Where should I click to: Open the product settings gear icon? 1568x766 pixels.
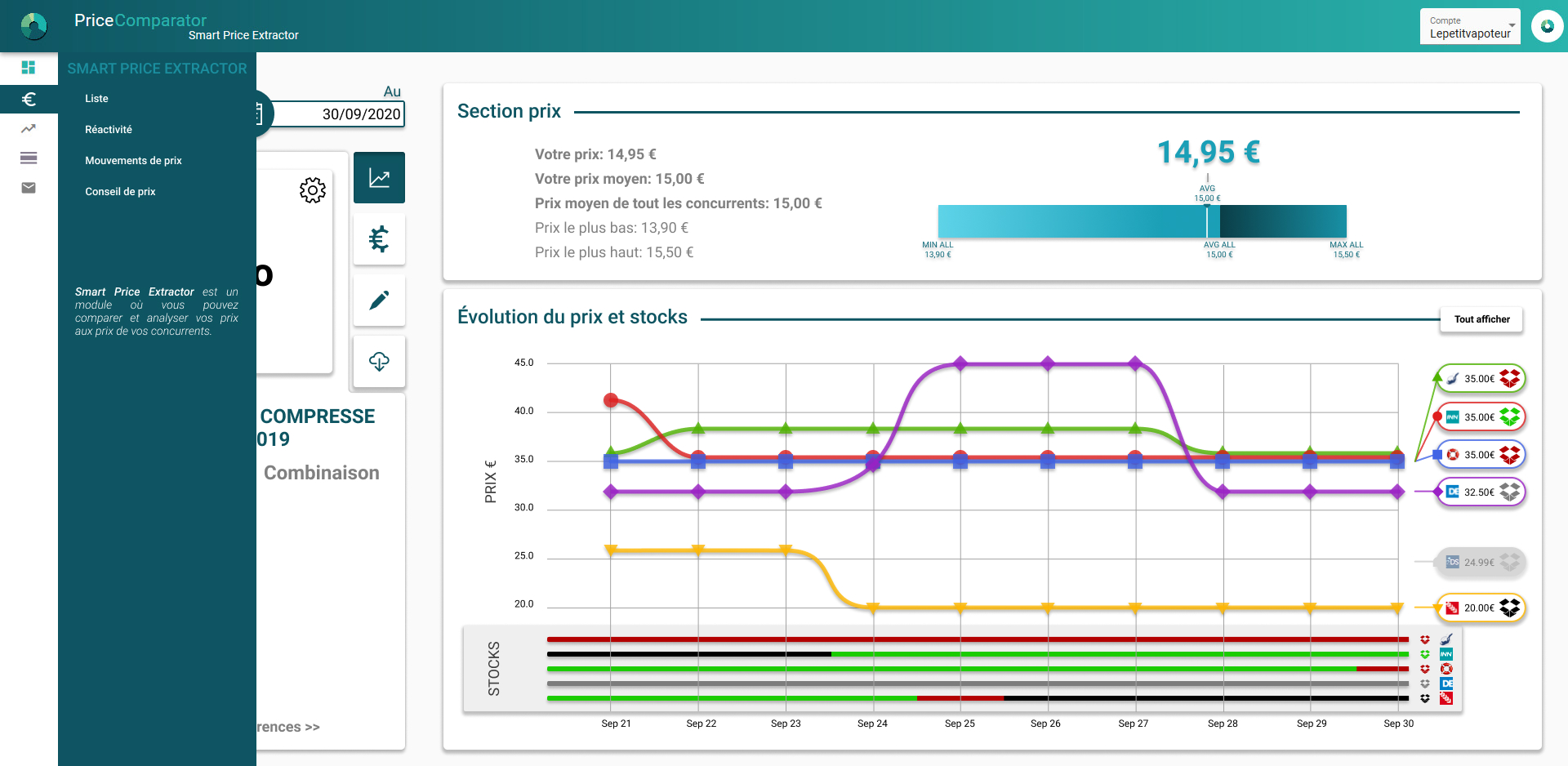point(312,190)
